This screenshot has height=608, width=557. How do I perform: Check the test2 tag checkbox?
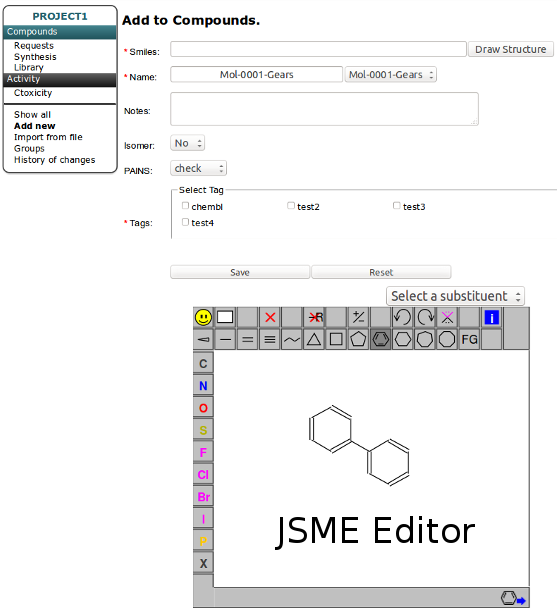click(291, 206)
